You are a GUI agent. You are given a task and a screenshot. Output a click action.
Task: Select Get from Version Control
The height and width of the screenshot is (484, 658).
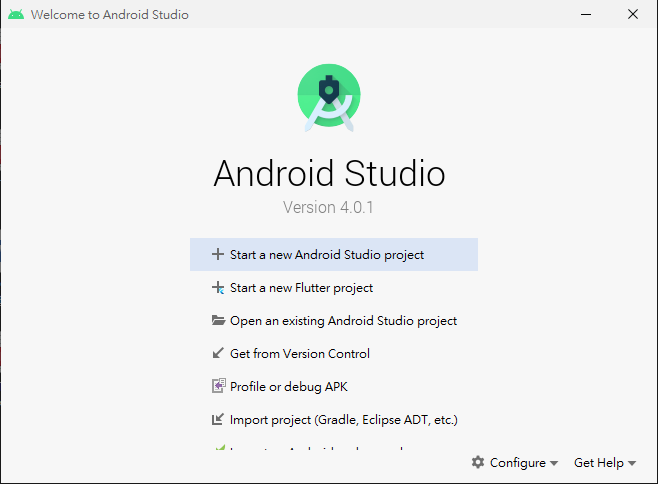pyautogui.click(x=334, y=353)
